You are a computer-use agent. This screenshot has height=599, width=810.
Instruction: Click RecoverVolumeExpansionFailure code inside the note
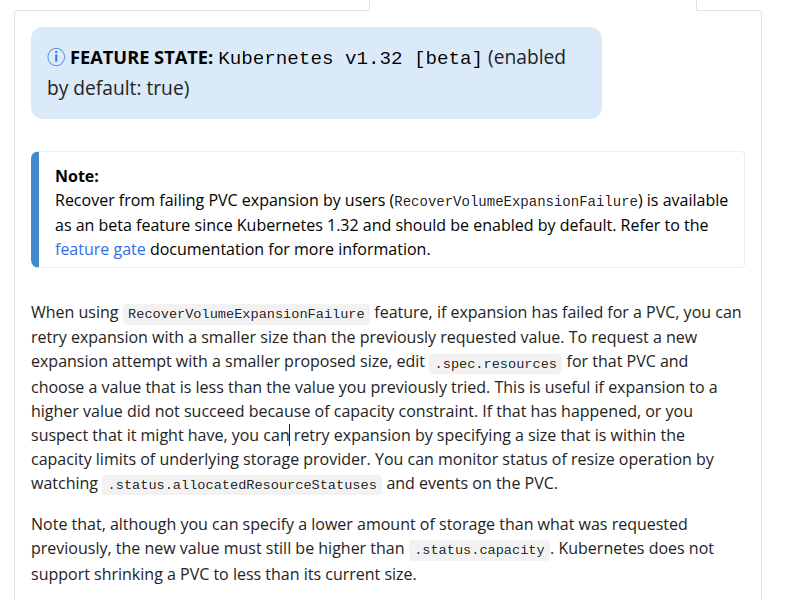[x=516, y=201]
